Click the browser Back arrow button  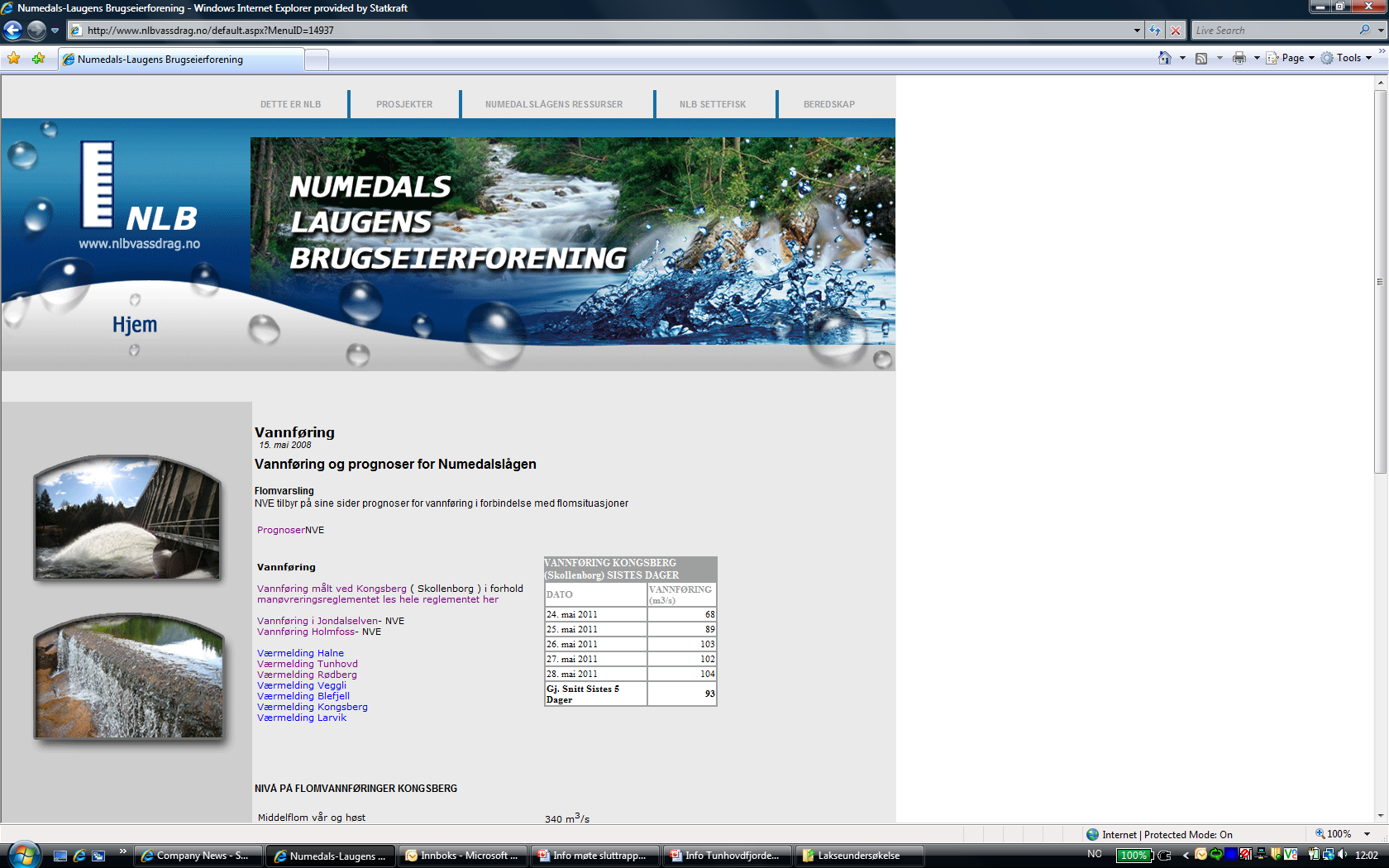click(x=12, y=31)
